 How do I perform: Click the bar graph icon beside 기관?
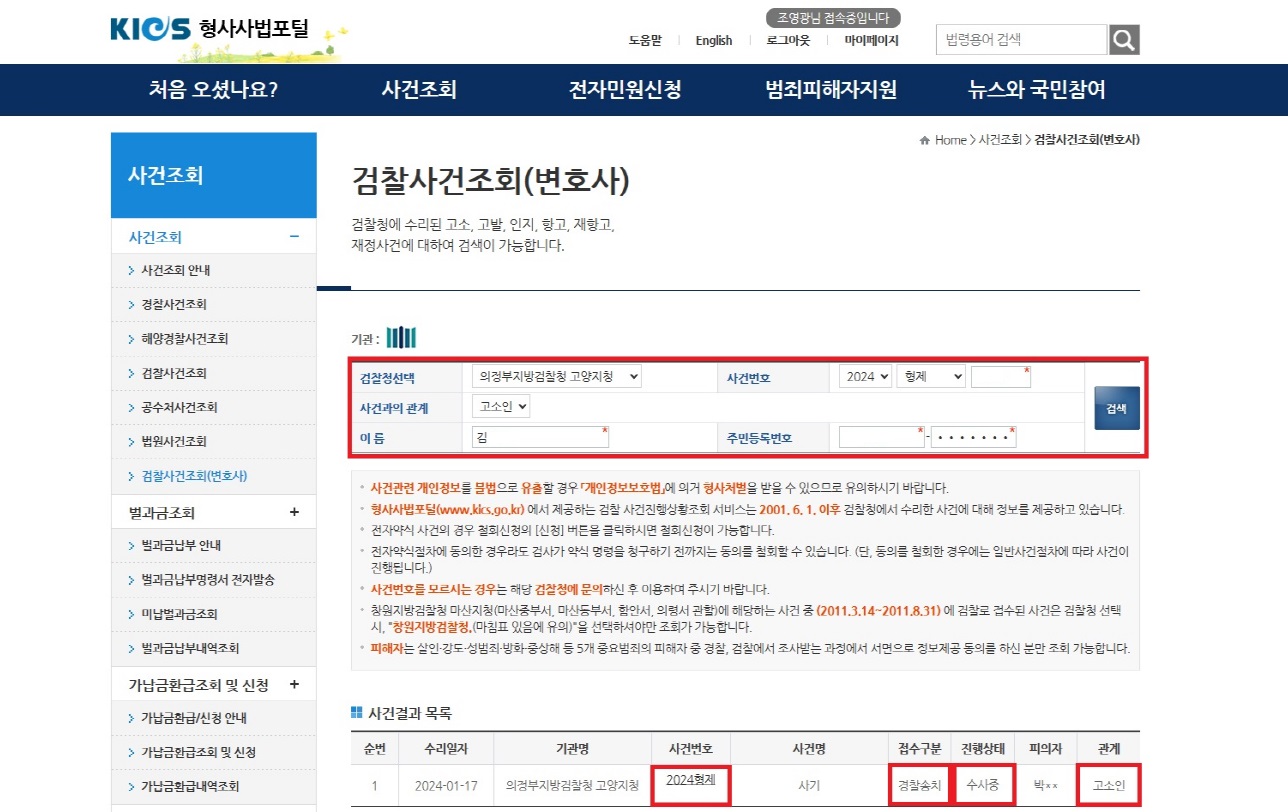tap(400, 337)
